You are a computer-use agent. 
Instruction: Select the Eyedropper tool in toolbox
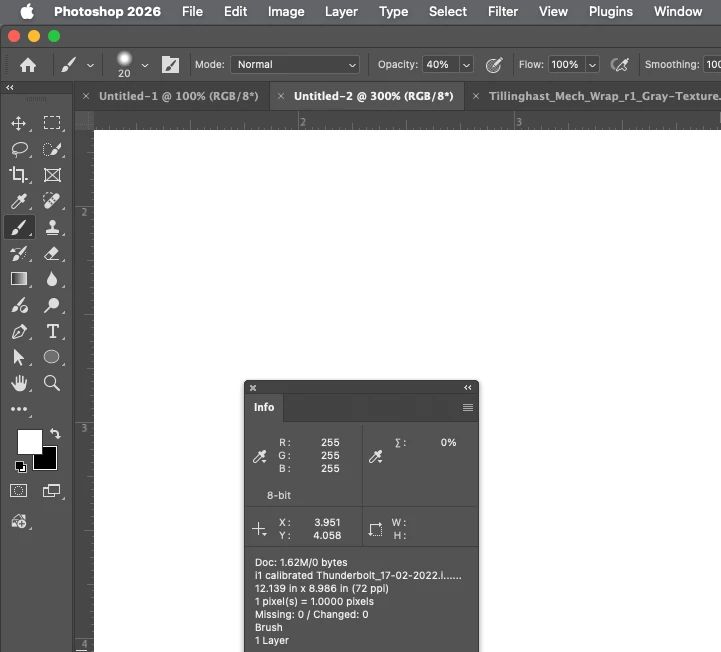coord(19,201)
